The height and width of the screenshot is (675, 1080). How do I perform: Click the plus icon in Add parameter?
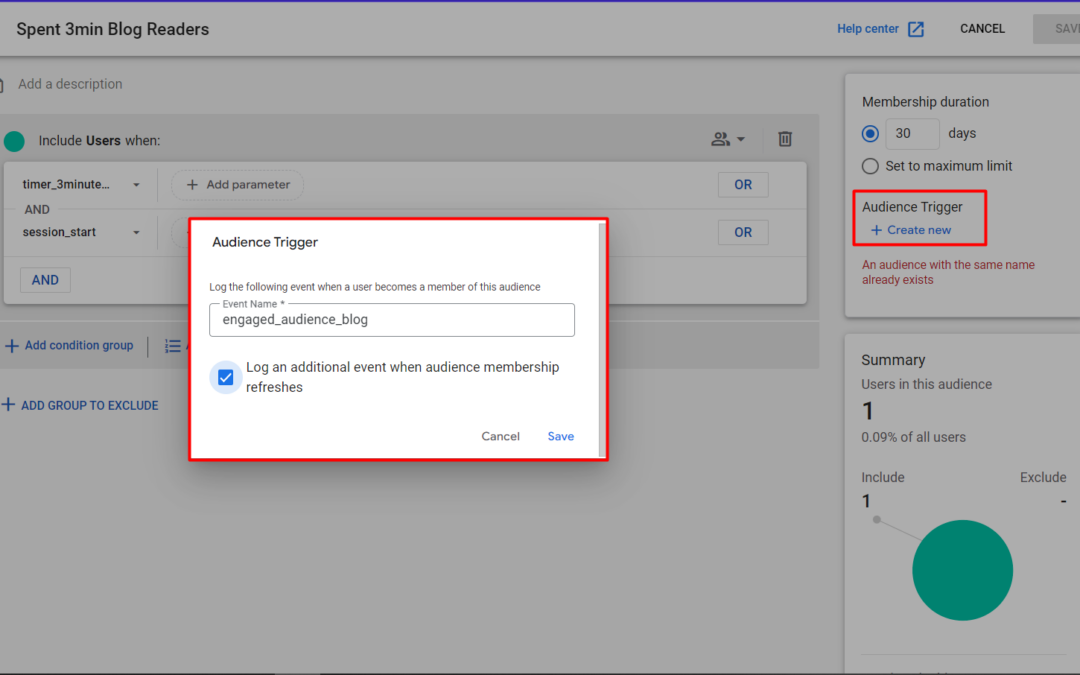[193, 185]
